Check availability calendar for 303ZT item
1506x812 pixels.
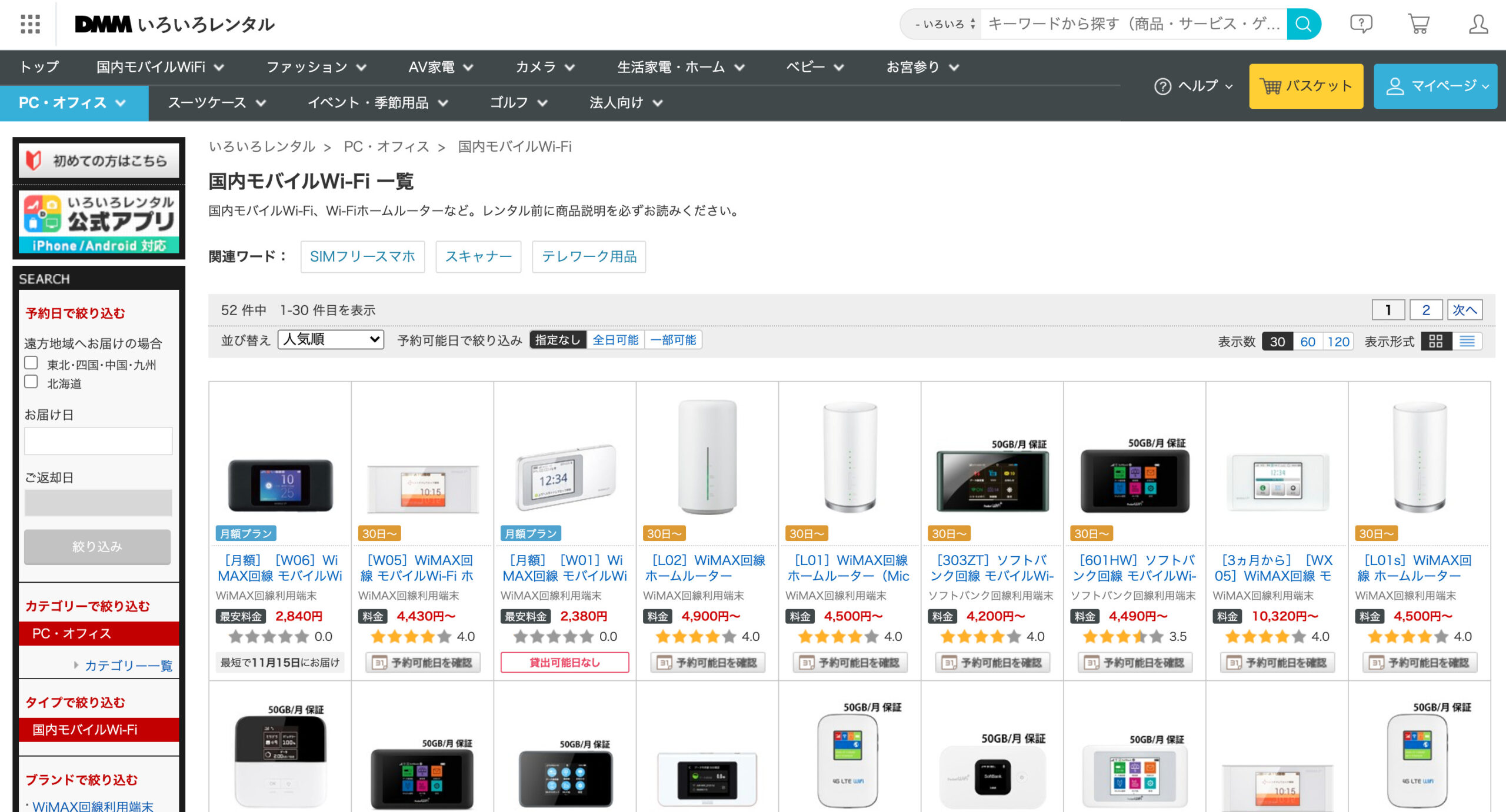click(992, 663)
